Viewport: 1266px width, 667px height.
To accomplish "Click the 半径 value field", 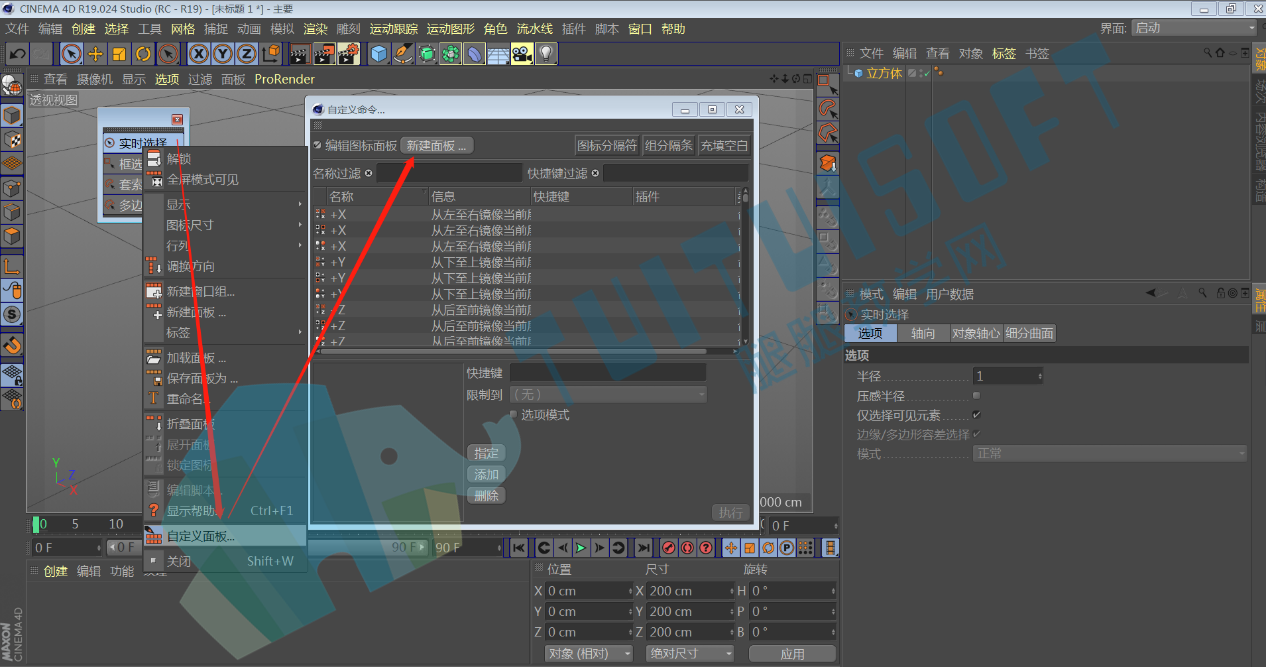I will point(1008,376).
